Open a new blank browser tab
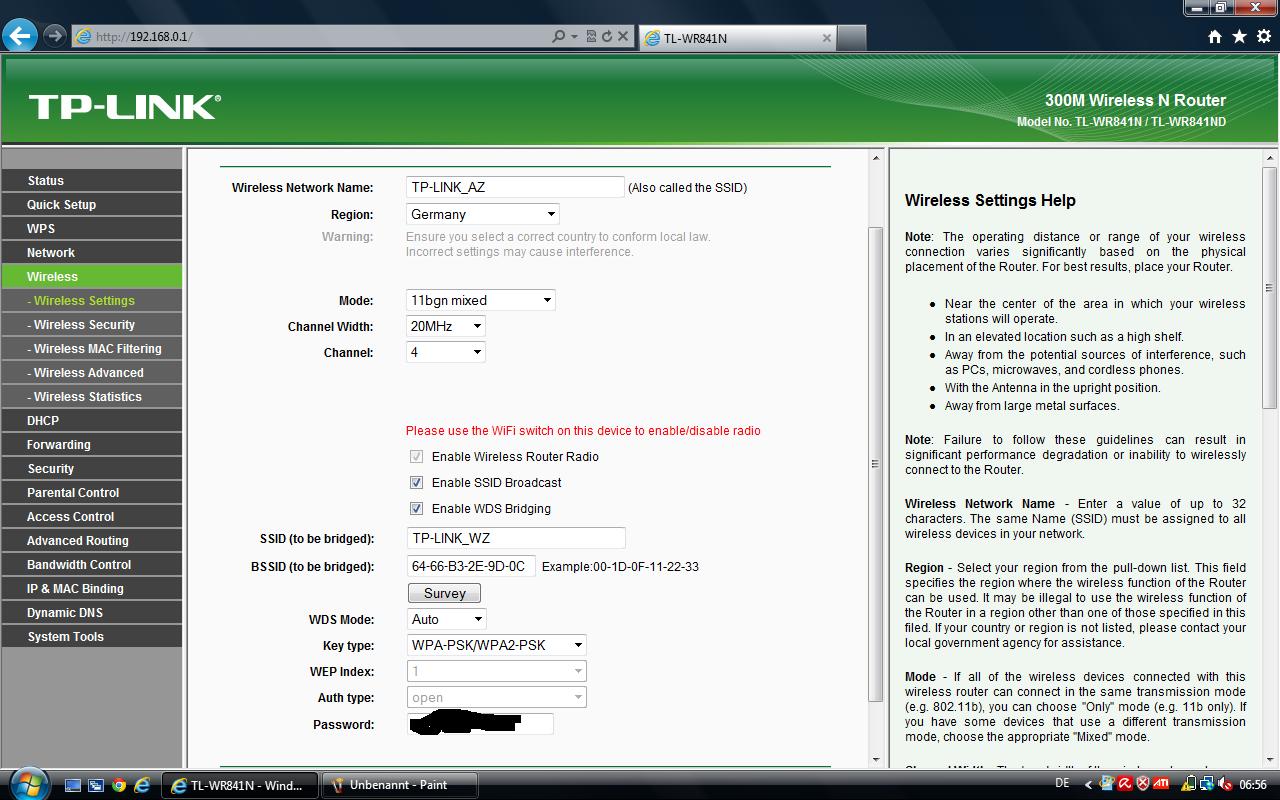1280x800 pixels. point(851,38)
